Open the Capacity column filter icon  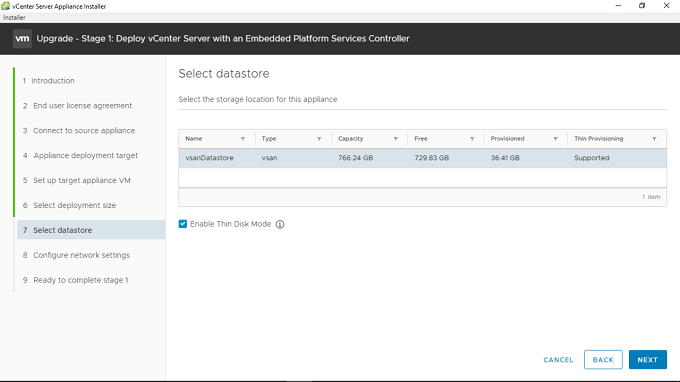coord(396,139)
